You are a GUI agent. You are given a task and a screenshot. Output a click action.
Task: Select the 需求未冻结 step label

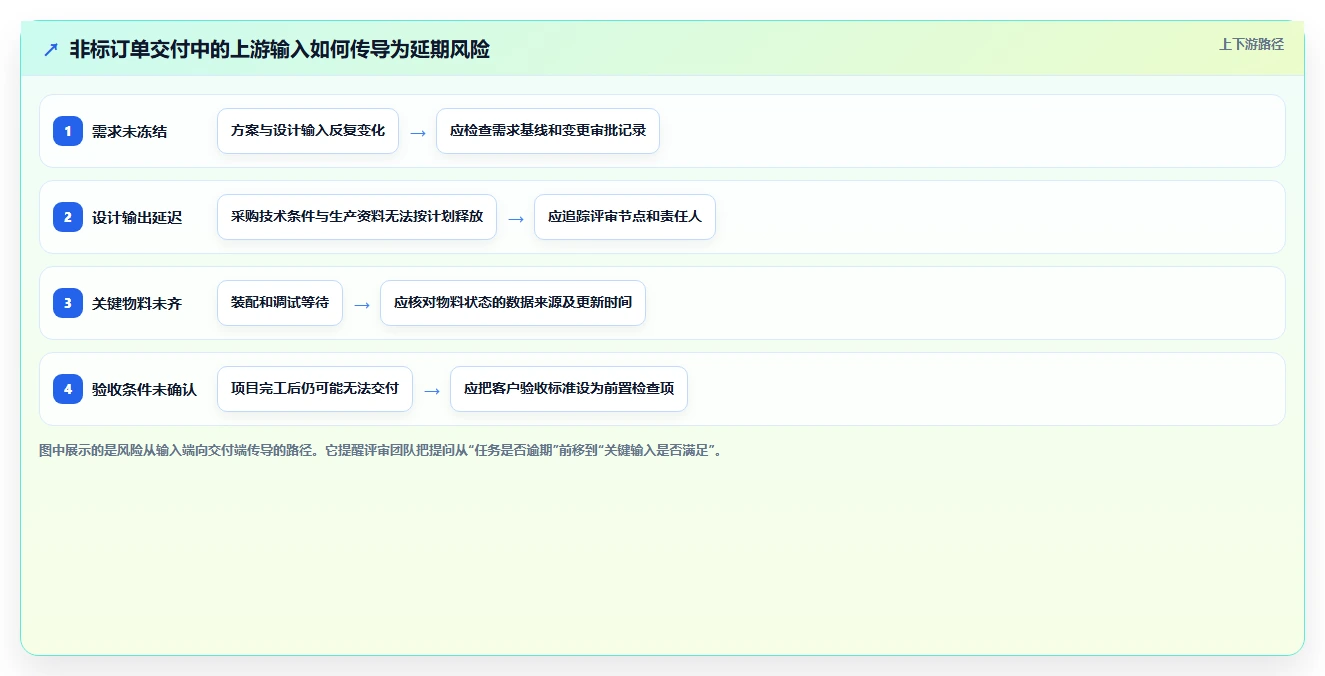[130, 131]
